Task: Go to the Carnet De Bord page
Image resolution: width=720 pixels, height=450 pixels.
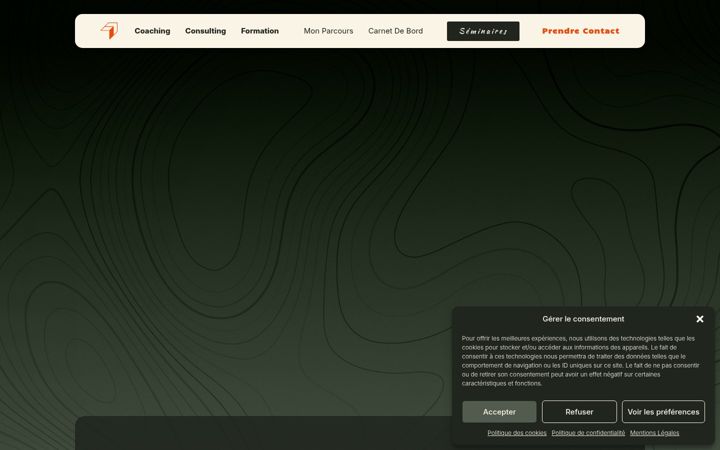Action: tap(395, 31)
